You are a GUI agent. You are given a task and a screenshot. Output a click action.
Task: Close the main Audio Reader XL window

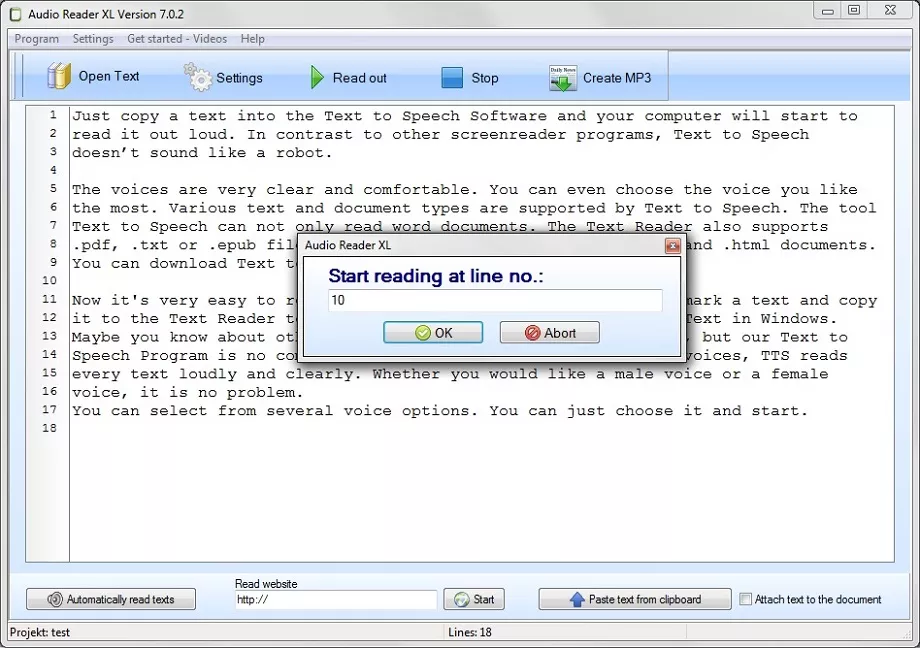pos(890,11)
